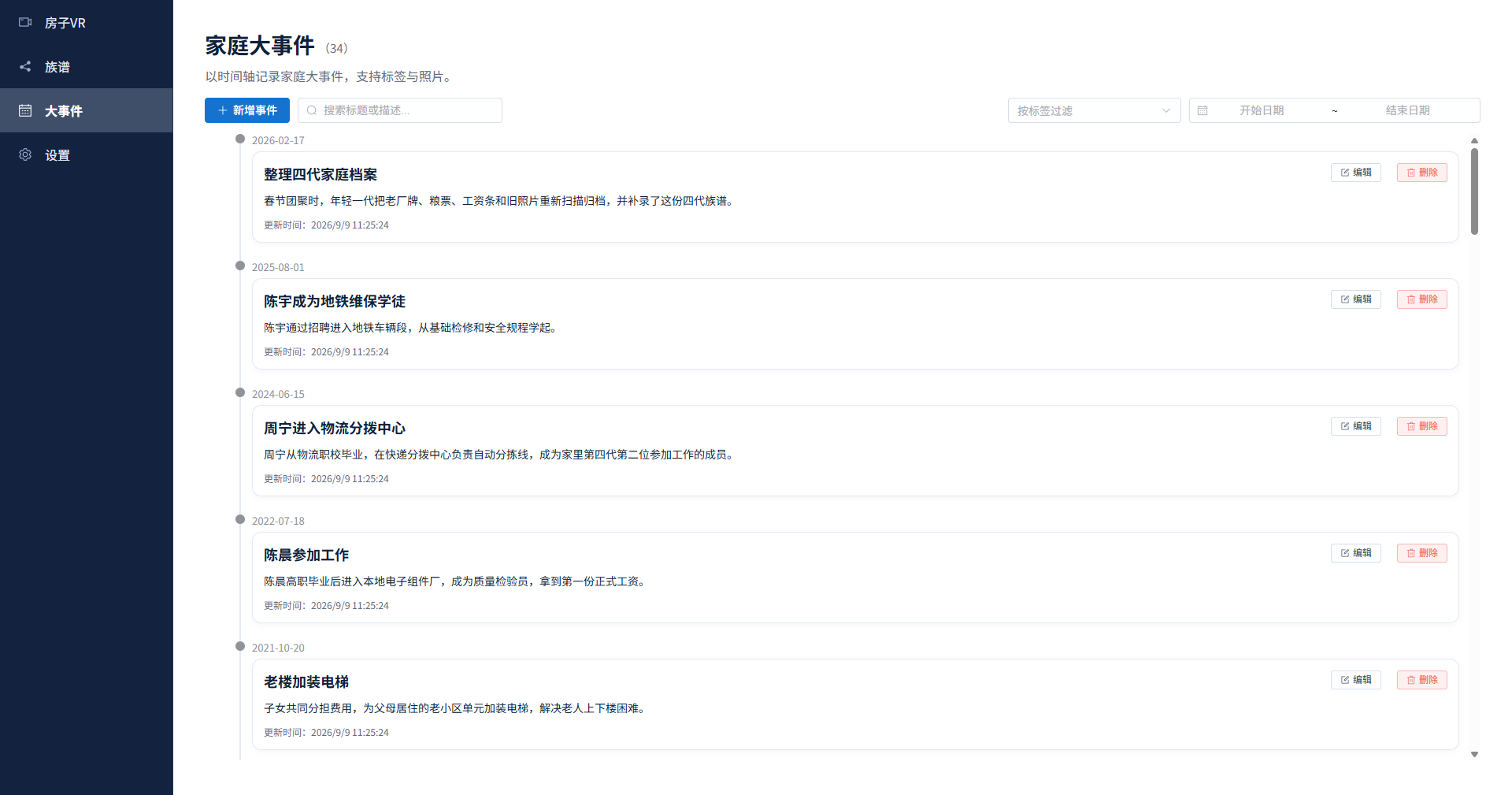Click the 2025-08-01 timeline dot
The width and height of the screenshot is (1512, 795).
240,266
